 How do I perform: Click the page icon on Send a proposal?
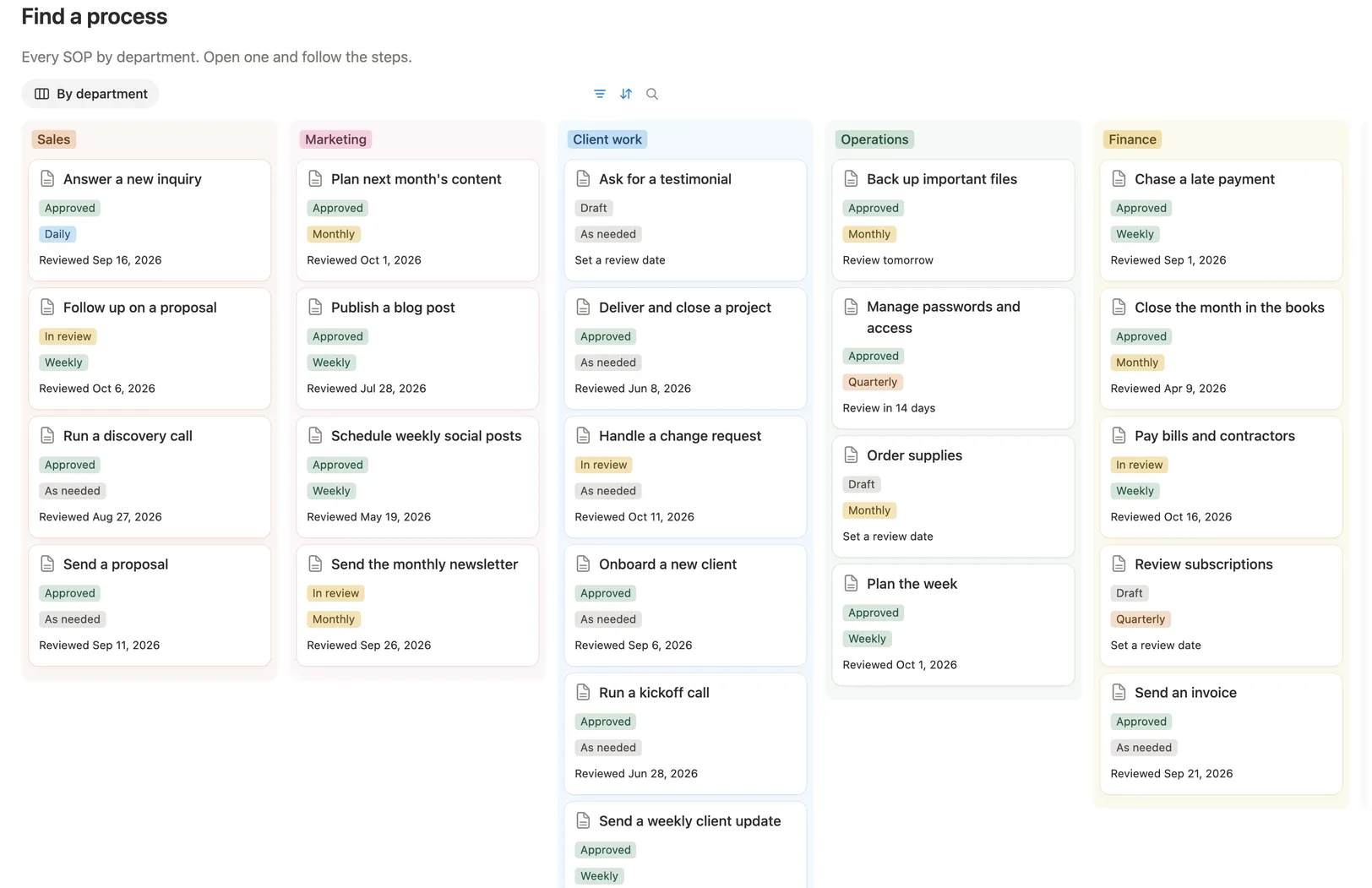pos(47,564)
